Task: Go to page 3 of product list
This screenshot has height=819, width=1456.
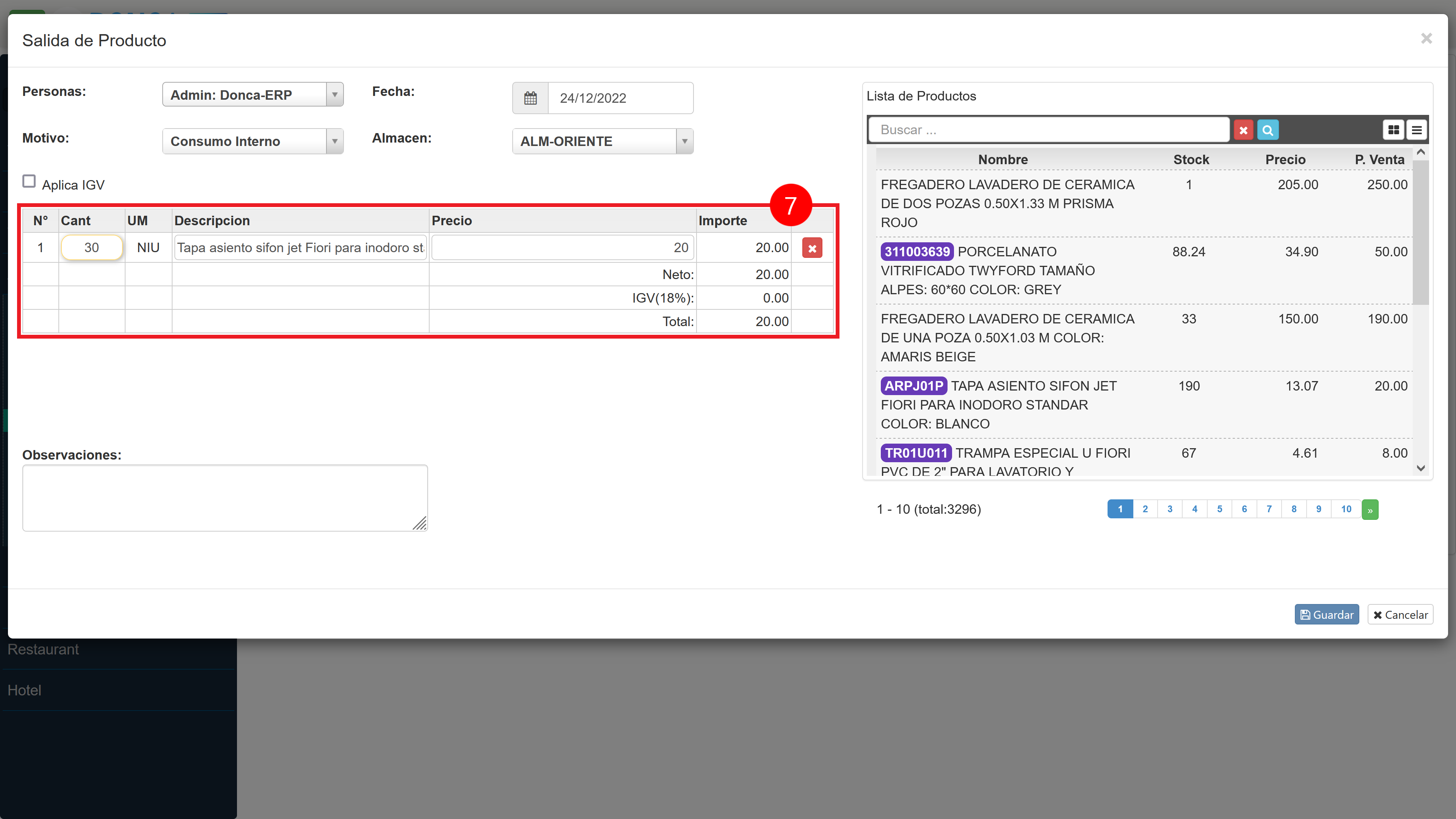Action: coord(1170,509)
